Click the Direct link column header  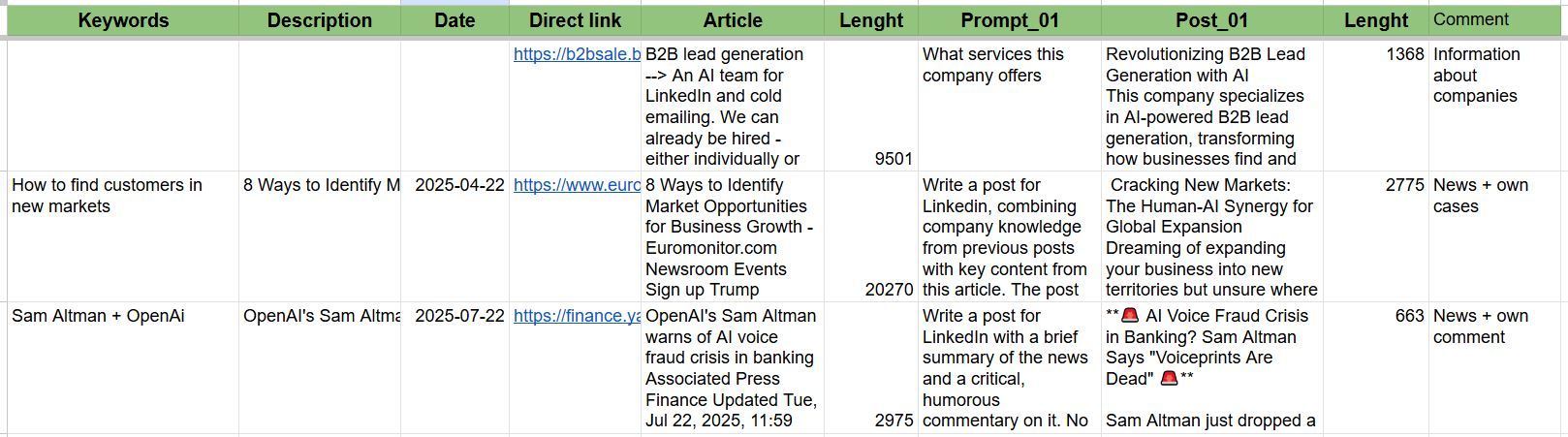click(x=575, y=20)
